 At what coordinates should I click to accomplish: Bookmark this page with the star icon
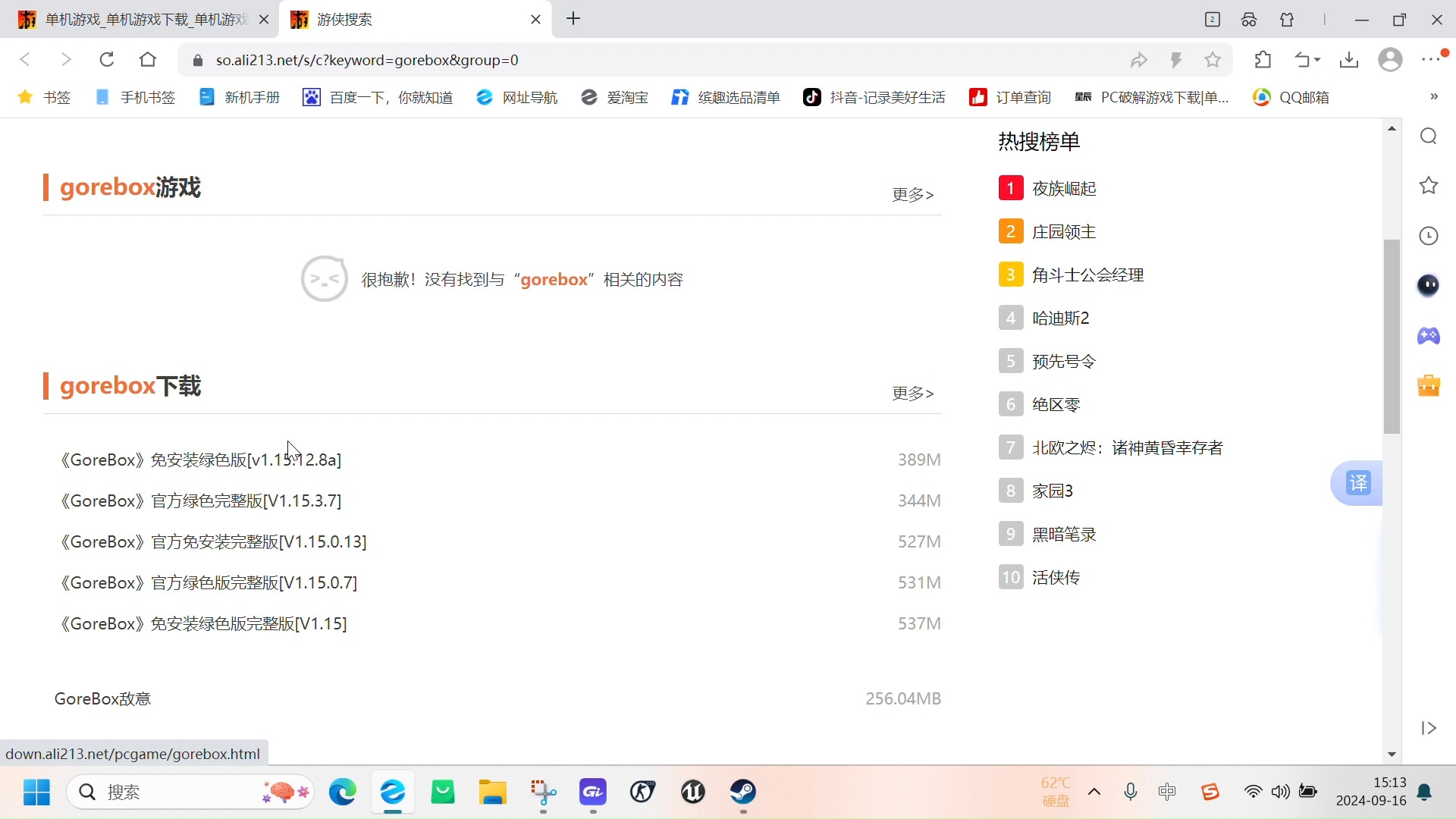point(1213,60)
